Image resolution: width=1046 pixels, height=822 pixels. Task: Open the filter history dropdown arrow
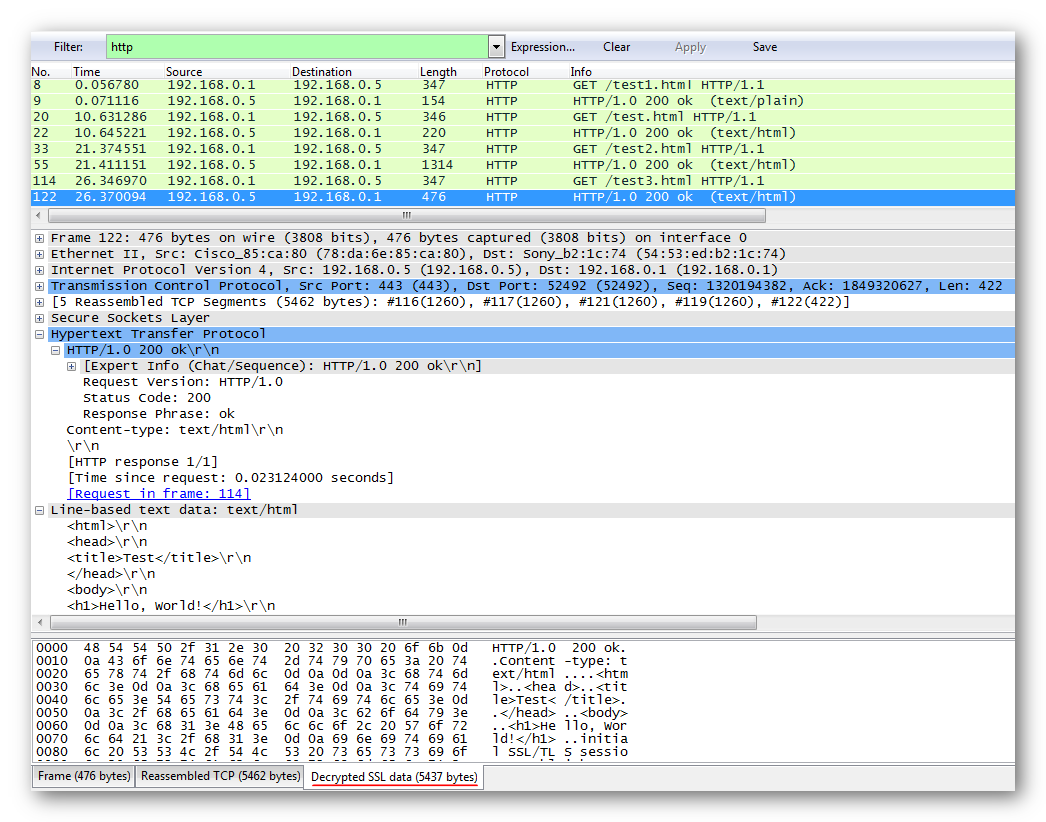pyautogui.click(x=497, y=47)
